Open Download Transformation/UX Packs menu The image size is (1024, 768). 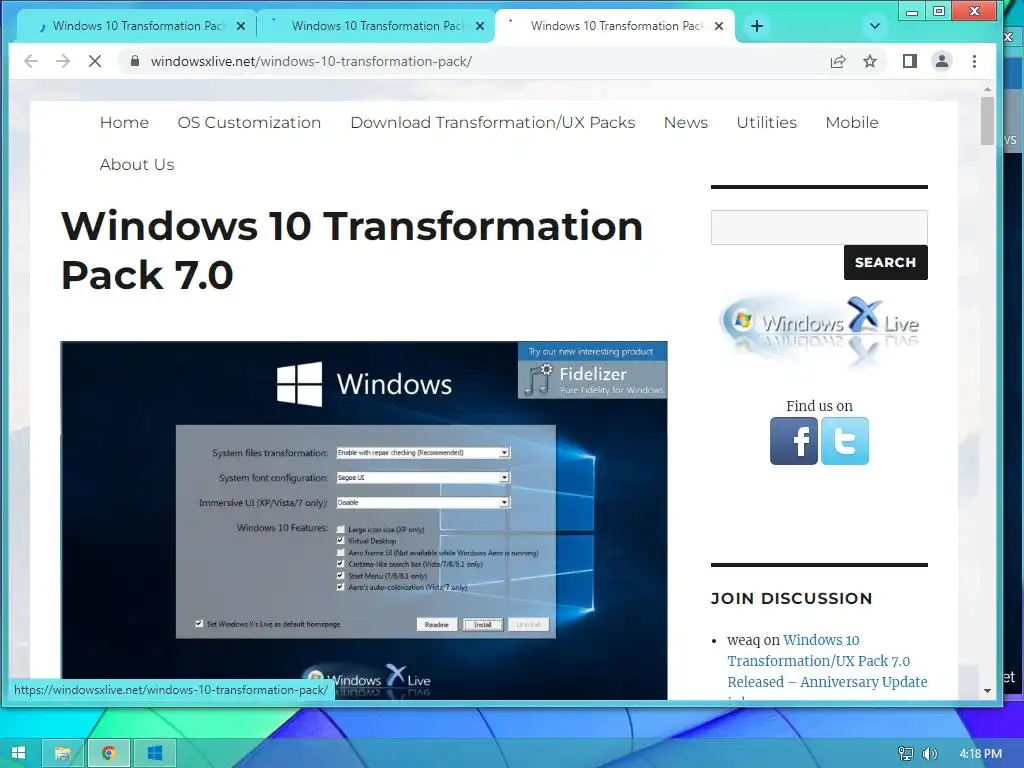(492, 123)
